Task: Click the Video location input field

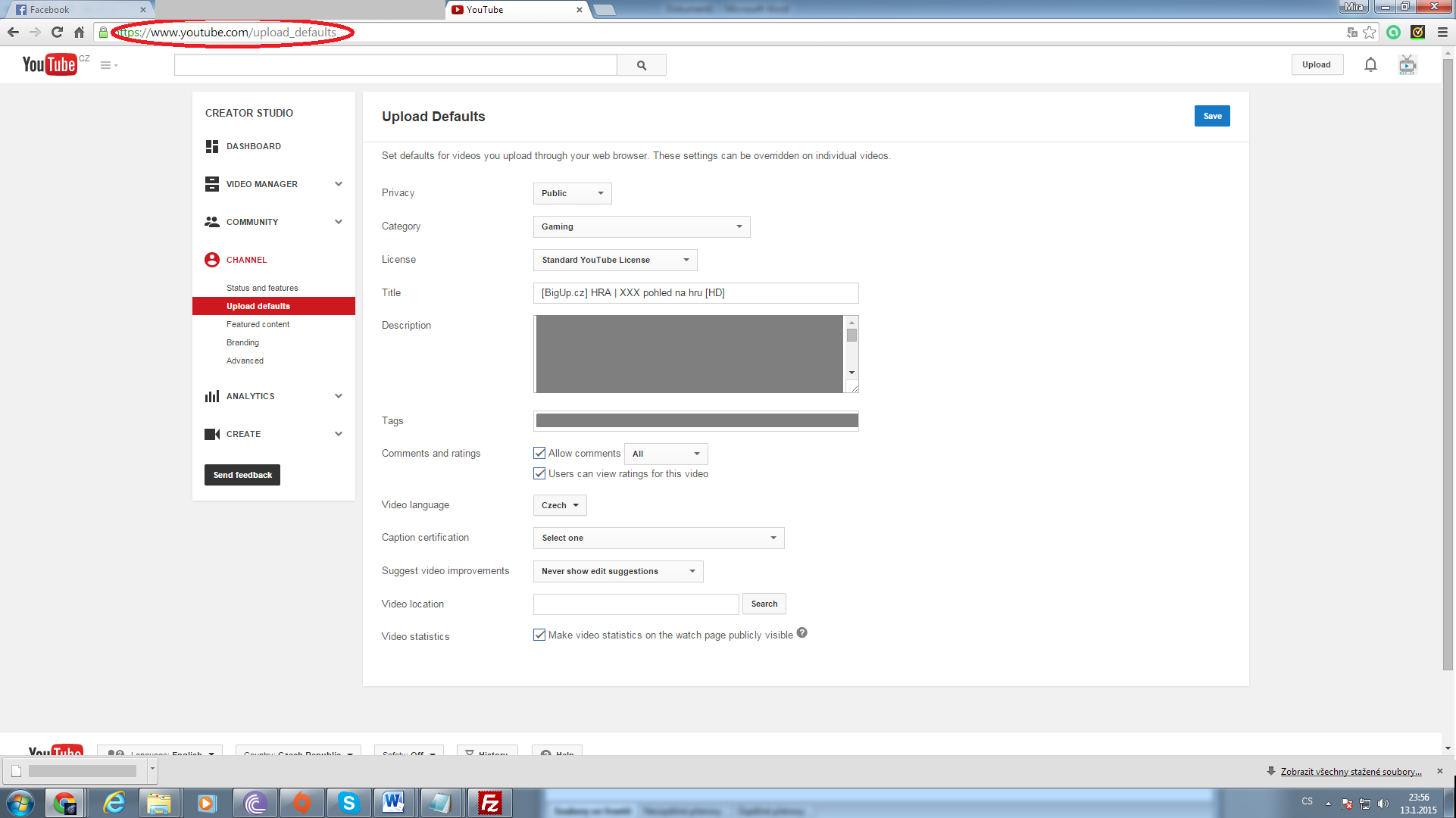Action: pyautogui.click(x=636, y=604)
